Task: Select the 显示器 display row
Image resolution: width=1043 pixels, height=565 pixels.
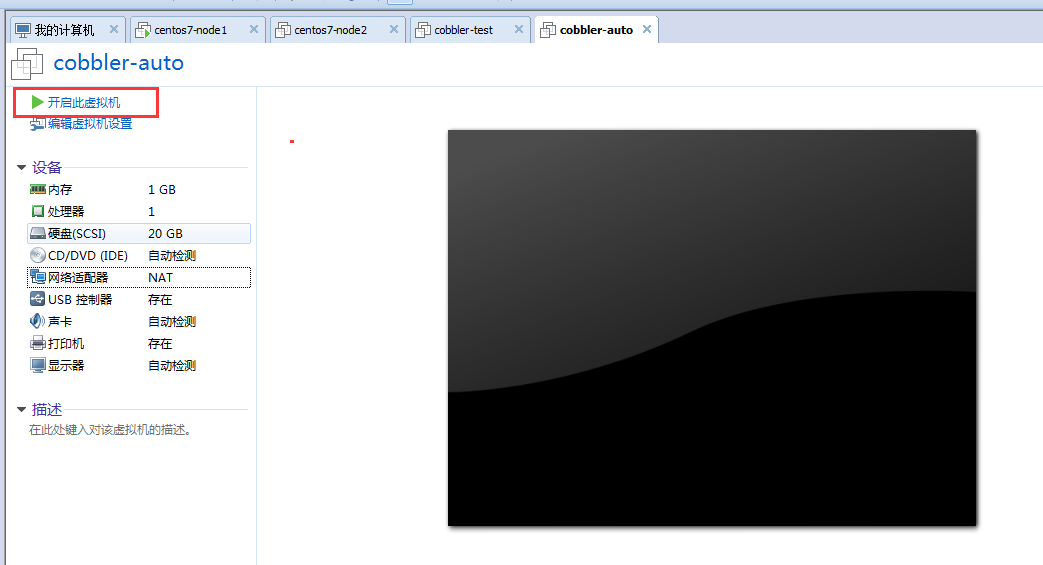Action: click(138, 365)
